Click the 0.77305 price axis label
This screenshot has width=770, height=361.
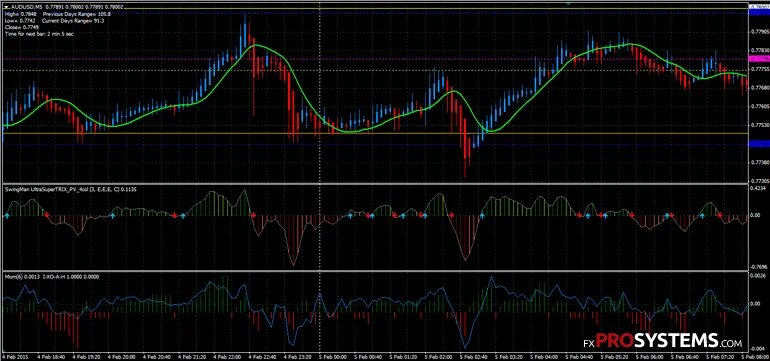[760, 180]
